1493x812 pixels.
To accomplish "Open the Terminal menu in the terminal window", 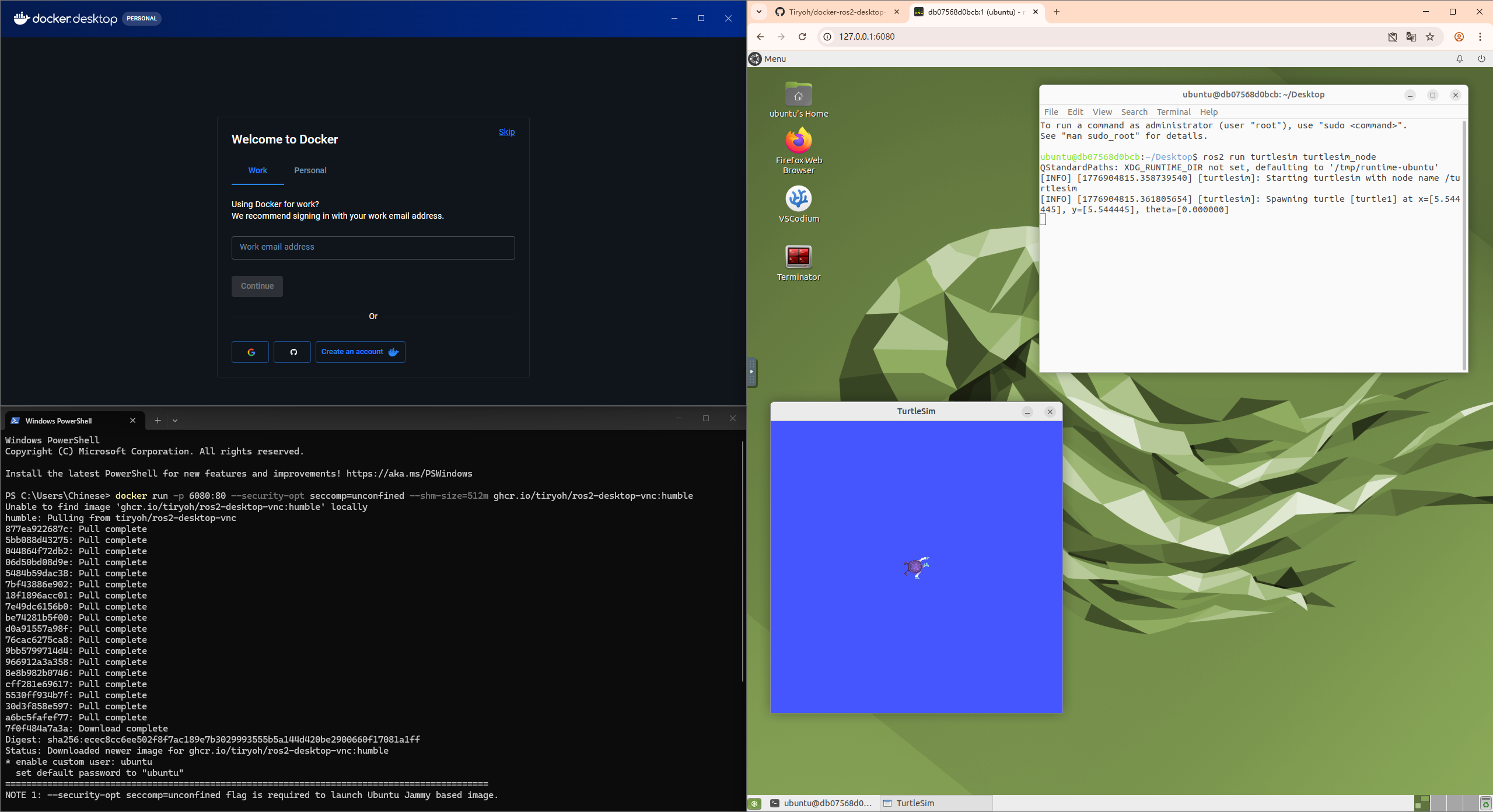I will tap(1173, 112).
